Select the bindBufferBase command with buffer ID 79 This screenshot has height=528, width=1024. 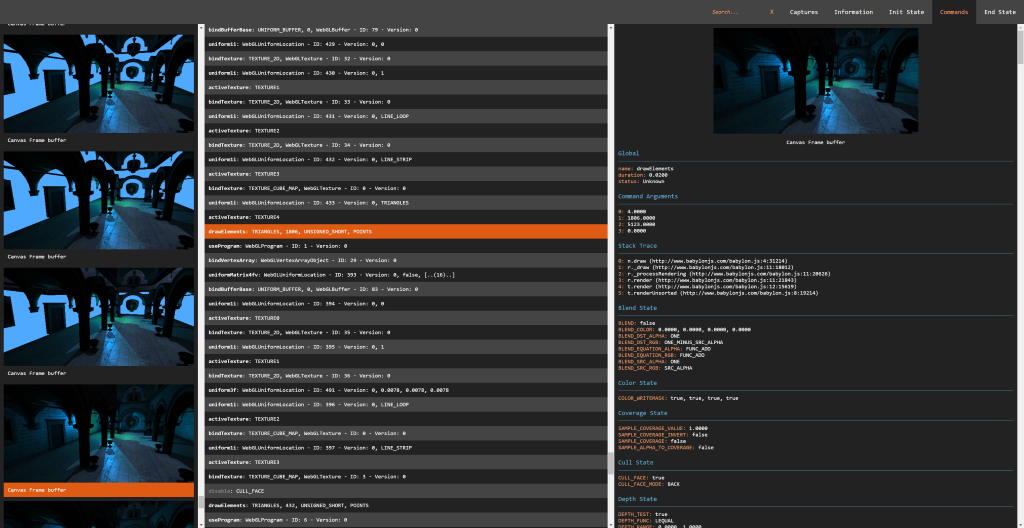(x=406, y=30)
